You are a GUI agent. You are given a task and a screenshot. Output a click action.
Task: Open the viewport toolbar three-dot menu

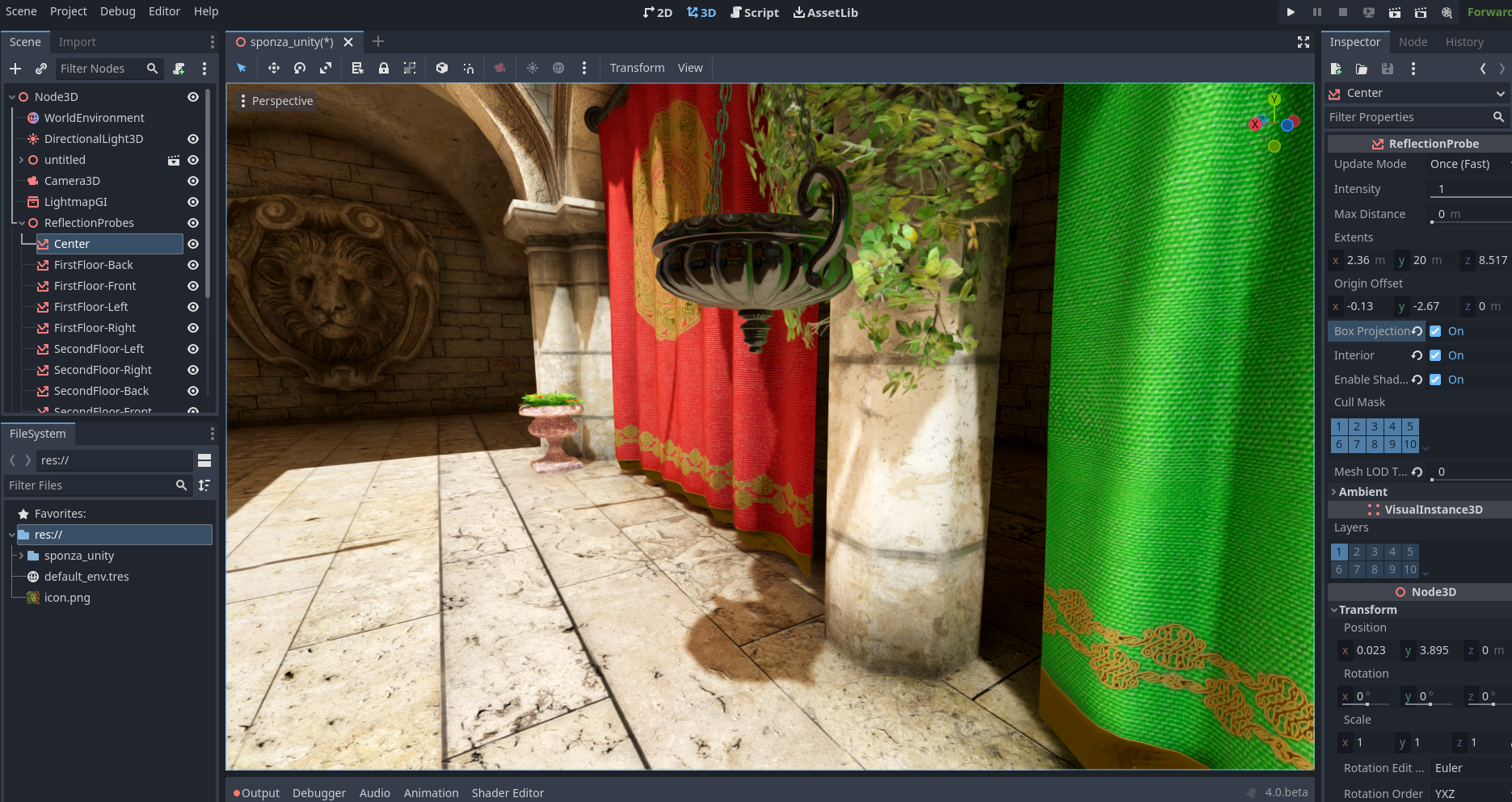pyautogui.click(x=584, y=68)
